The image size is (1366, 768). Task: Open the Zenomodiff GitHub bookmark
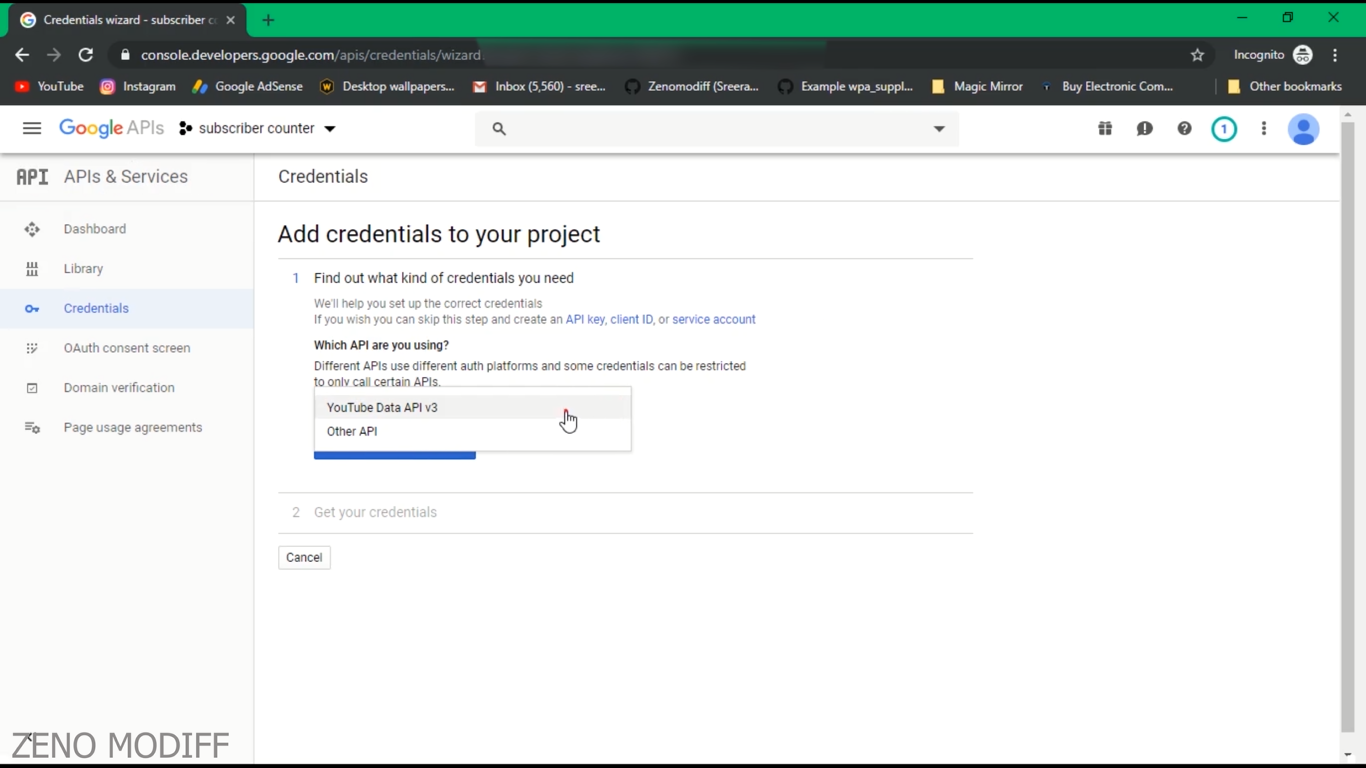692,87
